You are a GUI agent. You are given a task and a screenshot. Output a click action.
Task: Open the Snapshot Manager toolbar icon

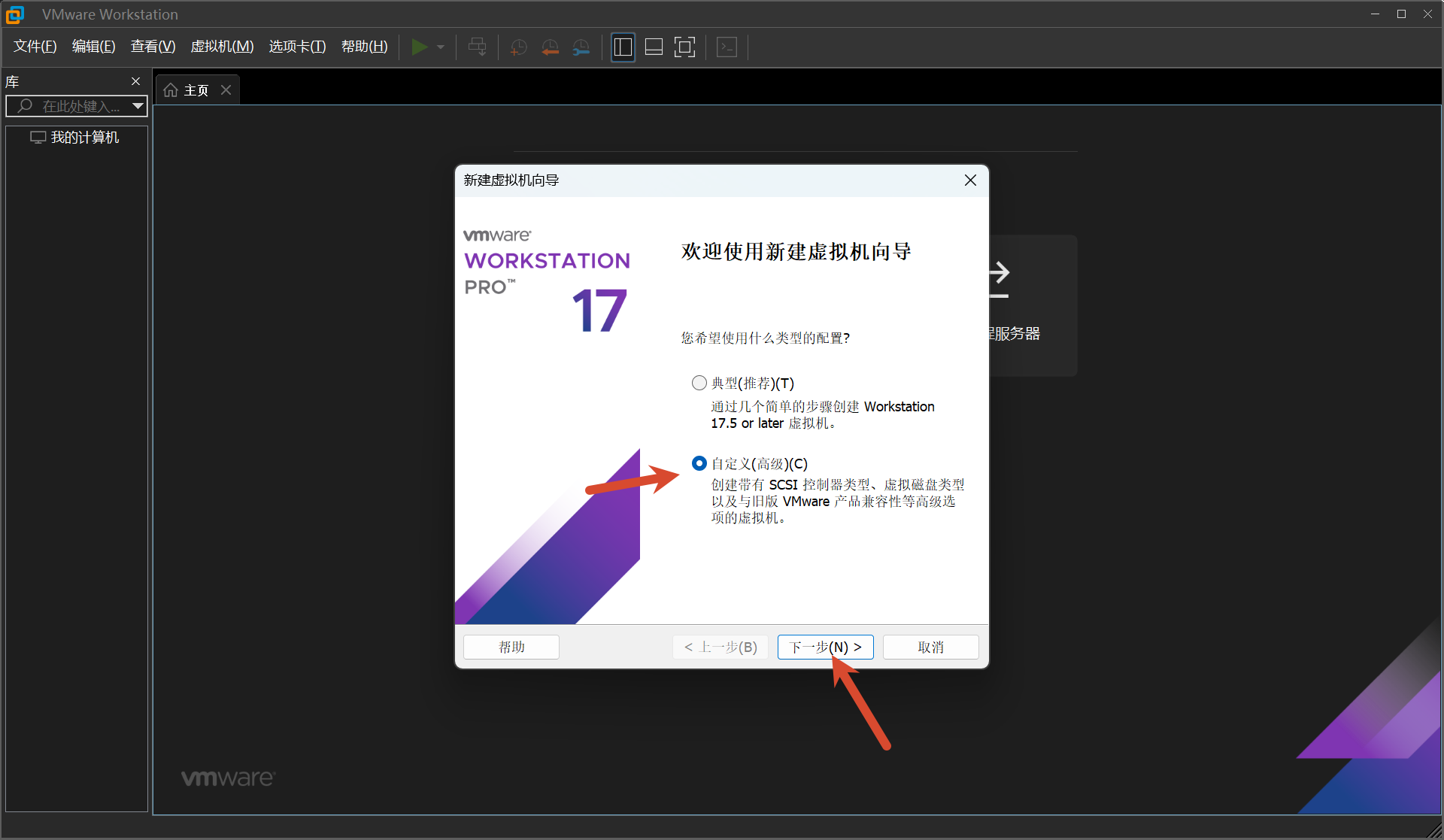click(581, 47)
